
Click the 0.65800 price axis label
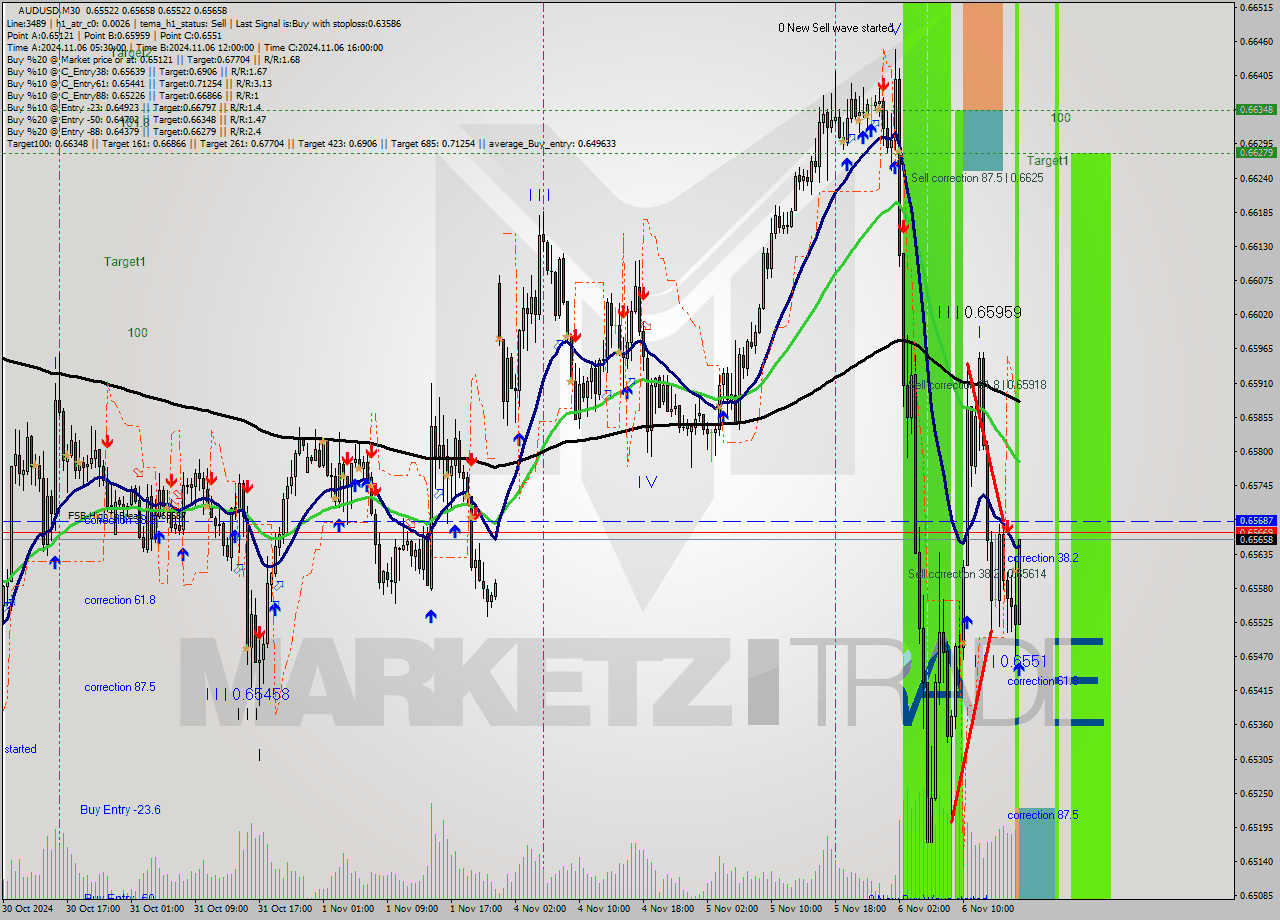point(1256,451)
